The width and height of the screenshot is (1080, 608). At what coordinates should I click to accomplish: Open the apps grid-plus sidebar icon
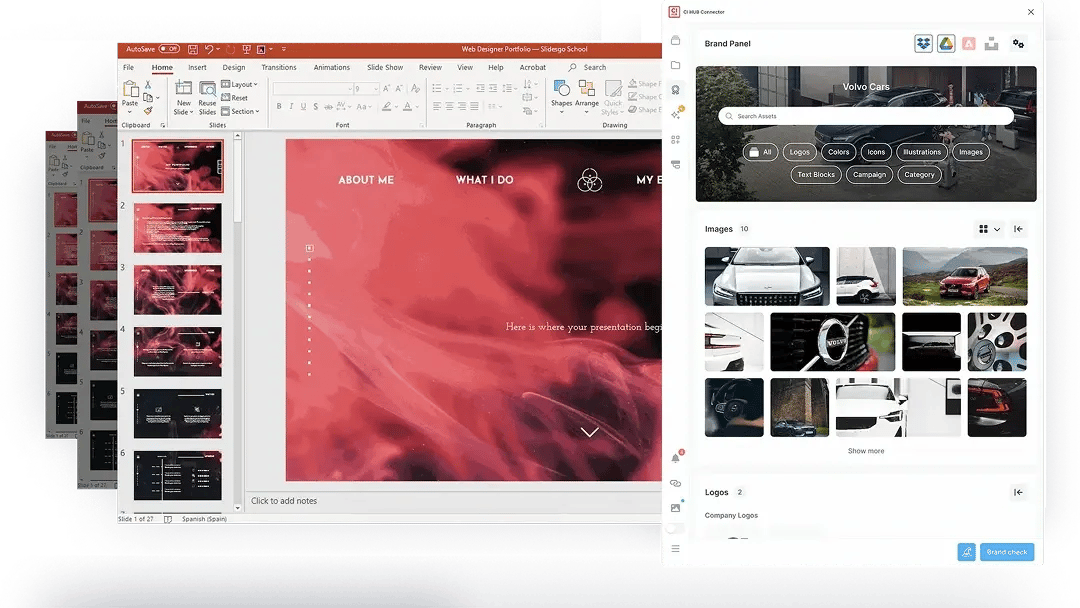tap(676, 140)
